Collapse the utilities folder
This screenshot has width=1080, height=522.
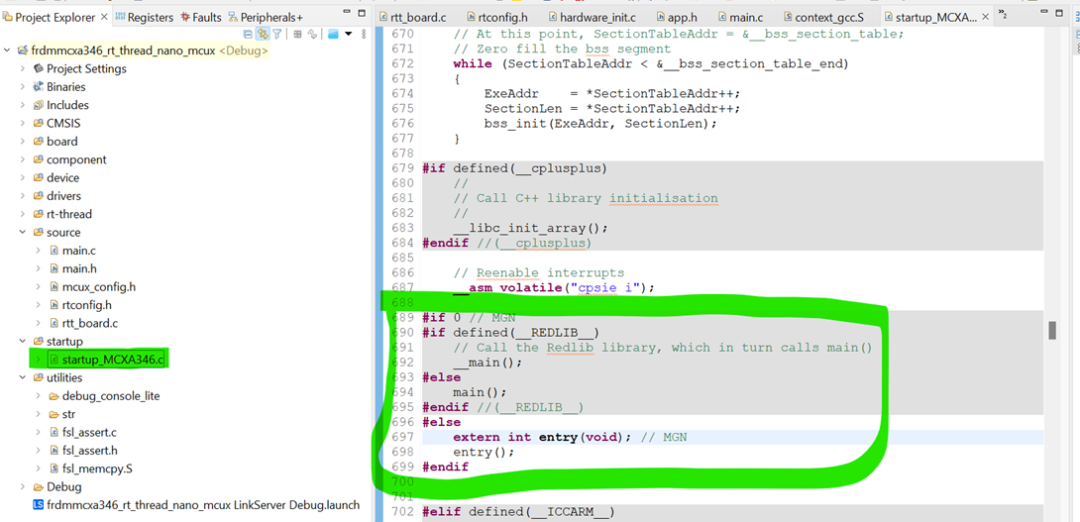(x=23, y=377)
